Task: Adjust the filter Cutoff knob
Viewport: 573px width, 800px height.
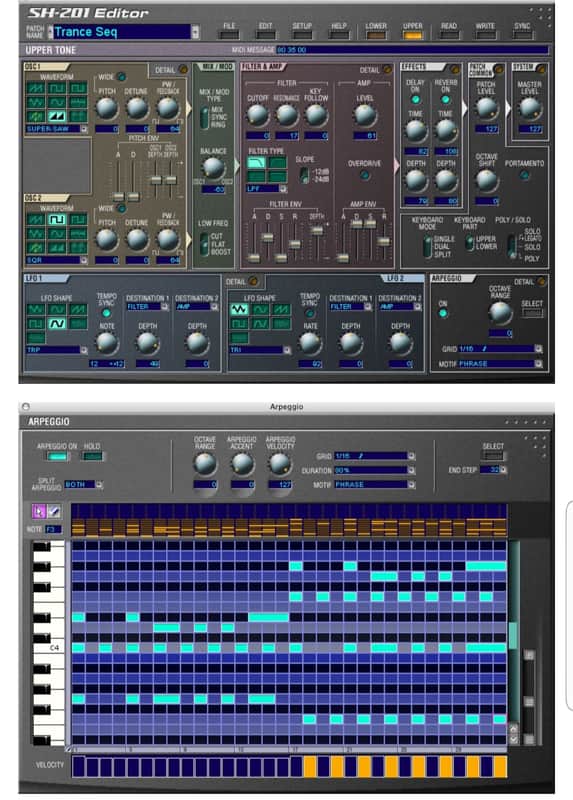Action: point(257,116)
